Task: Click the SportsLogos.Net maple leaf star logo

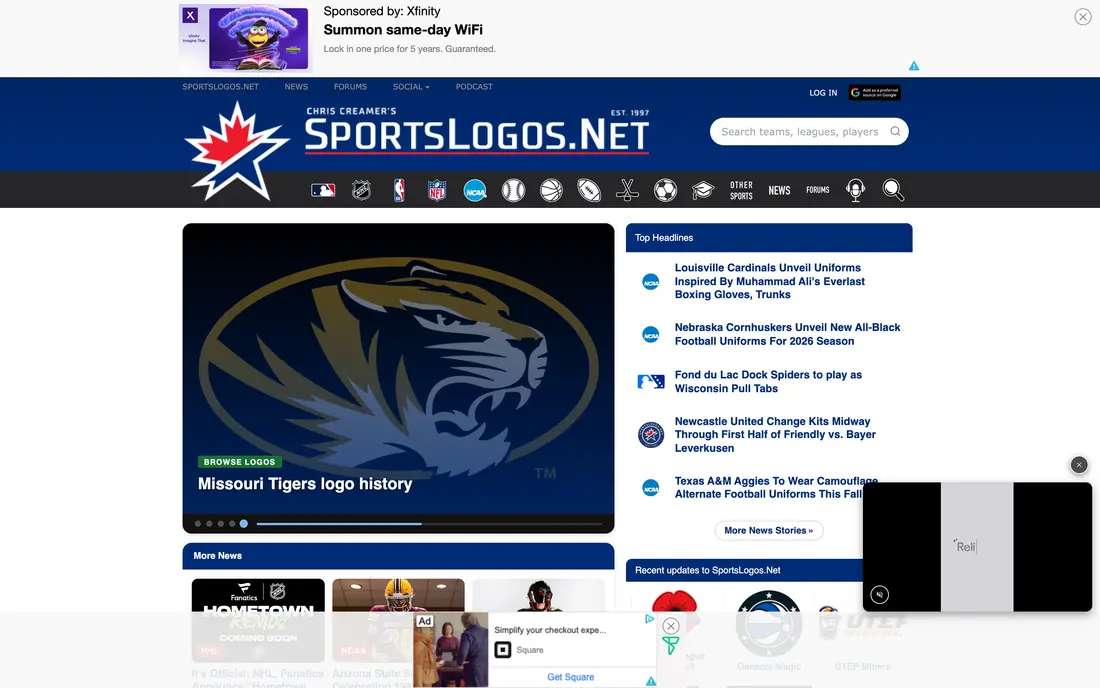Action: [236, 151]
